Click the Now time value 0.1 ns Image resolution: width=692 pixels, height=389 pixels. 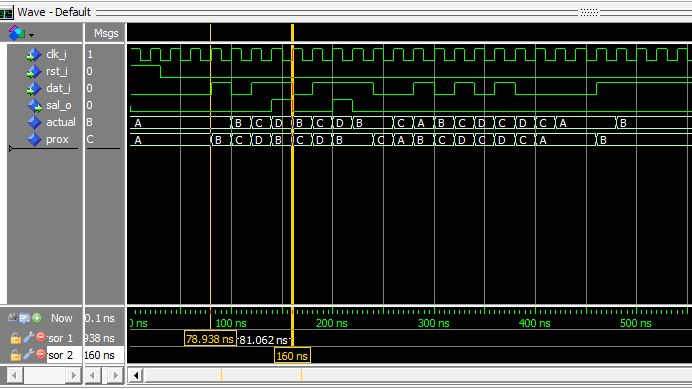(100, 318)
